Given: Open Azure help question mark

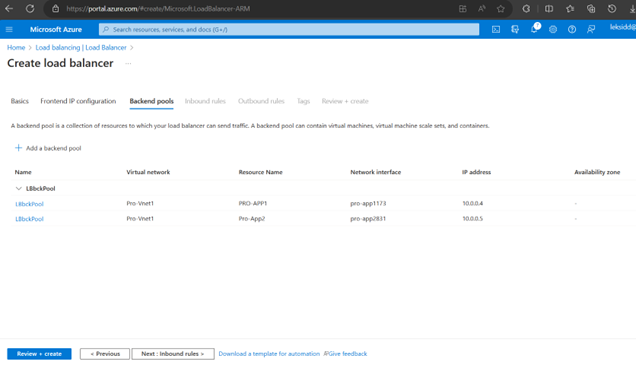Looking at the screenshot, I should click(572, 29).
